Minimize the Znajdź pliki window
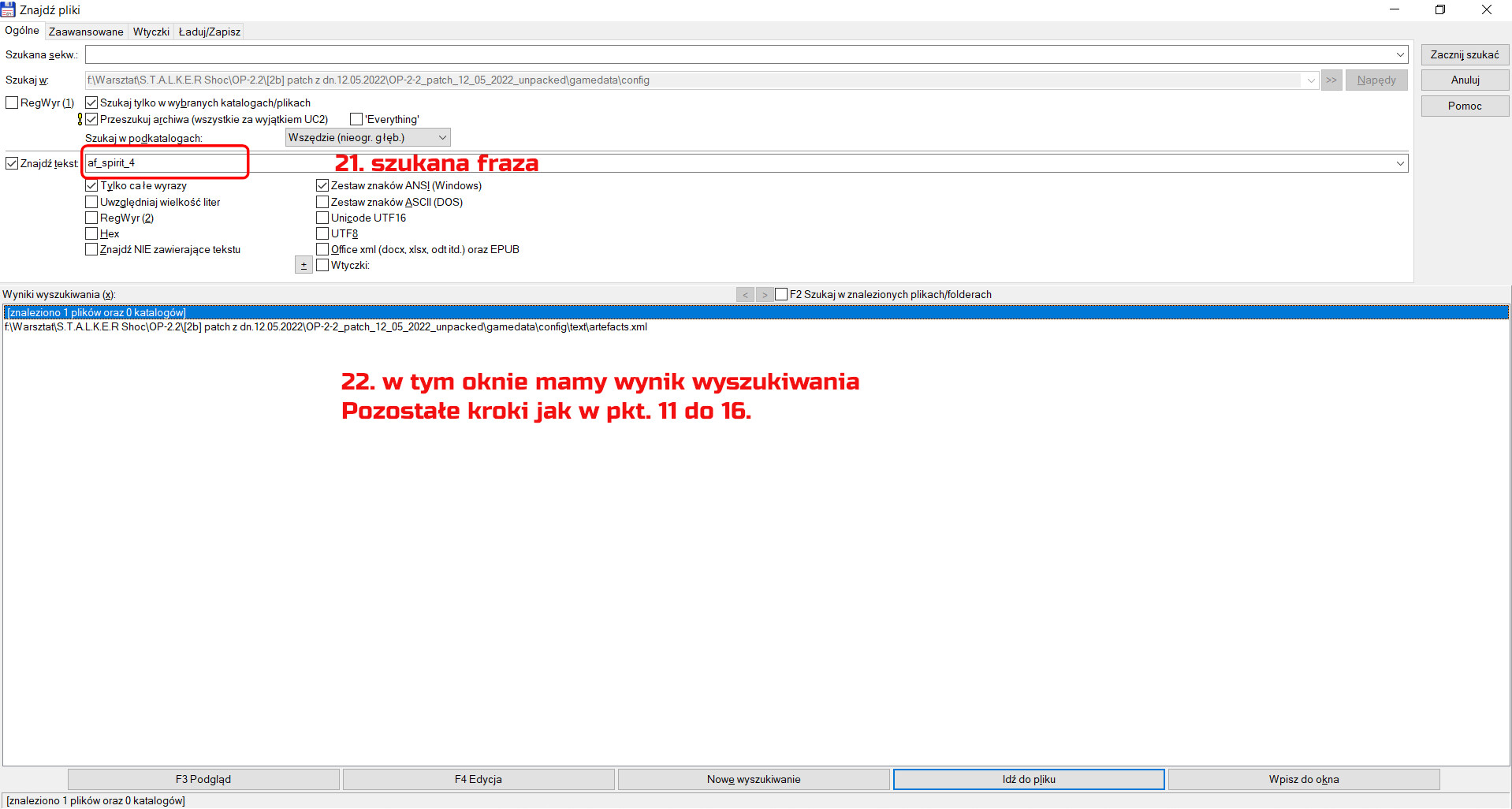This screenshot has height=809, width=1512. coord(1395,9)
